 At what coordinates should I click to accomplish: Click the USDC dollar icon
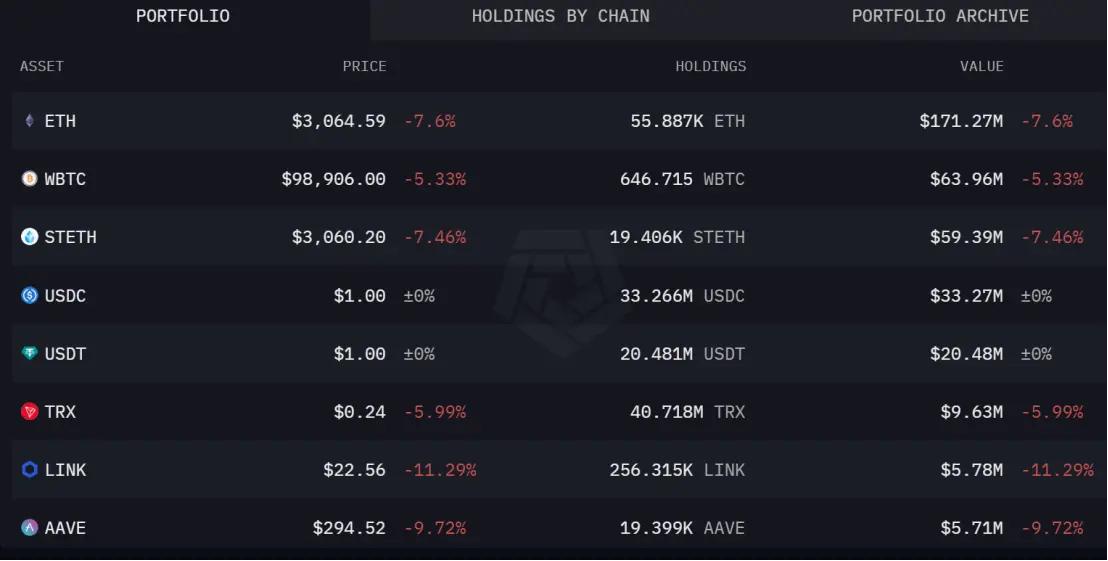(29, 295)
